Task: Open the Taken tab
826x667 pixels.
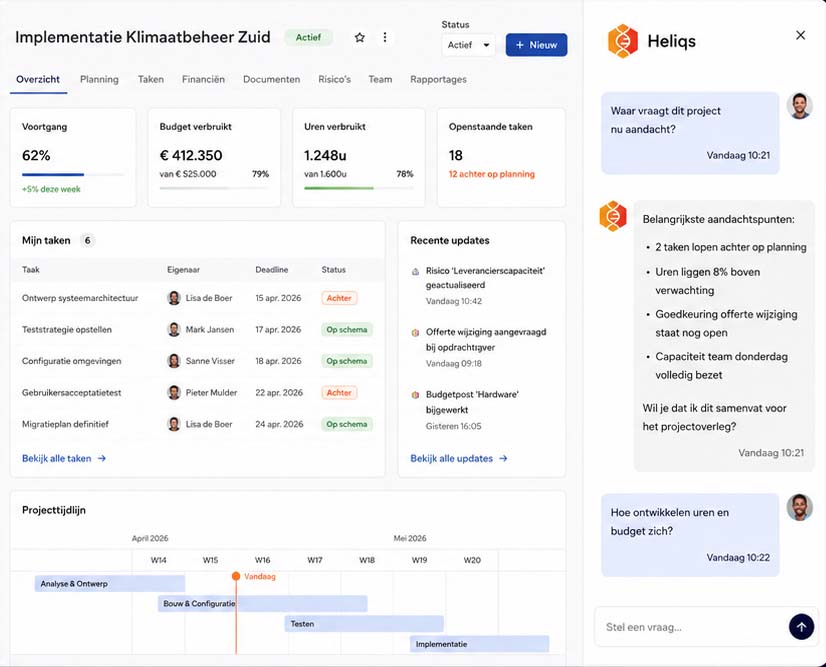Action: 151,80
